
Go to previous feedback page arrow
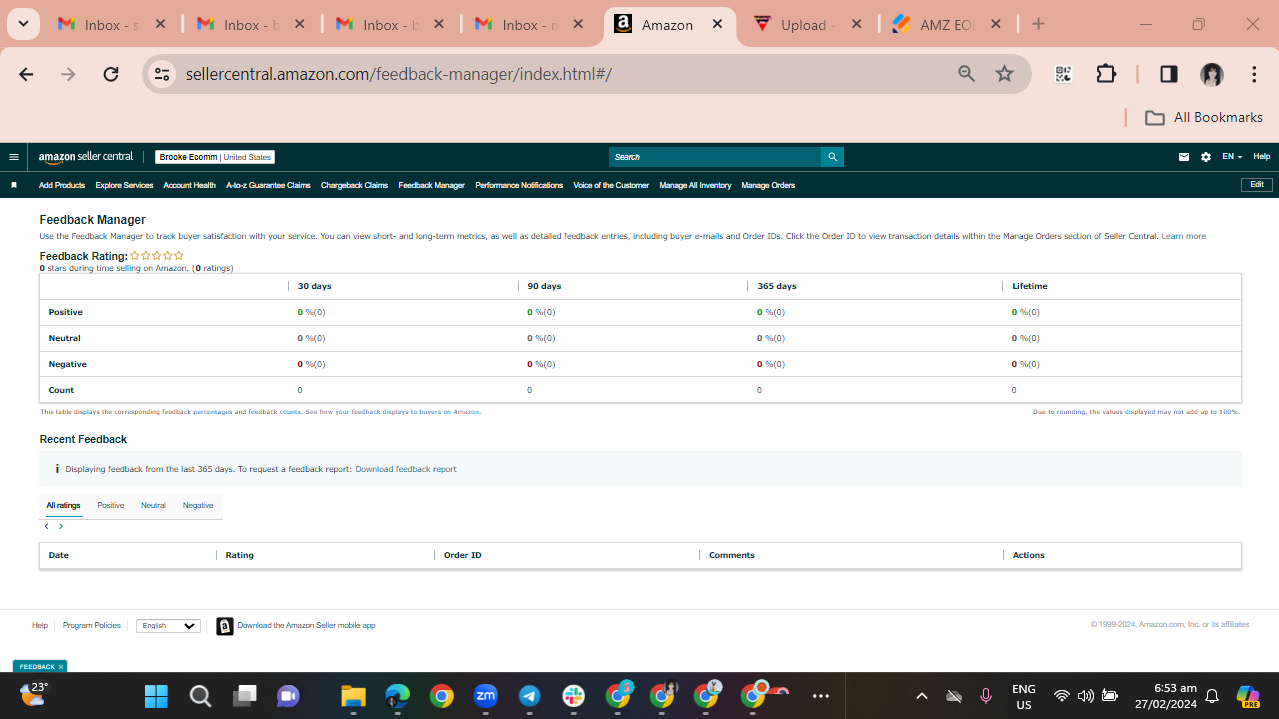click(x=47, y=526)
